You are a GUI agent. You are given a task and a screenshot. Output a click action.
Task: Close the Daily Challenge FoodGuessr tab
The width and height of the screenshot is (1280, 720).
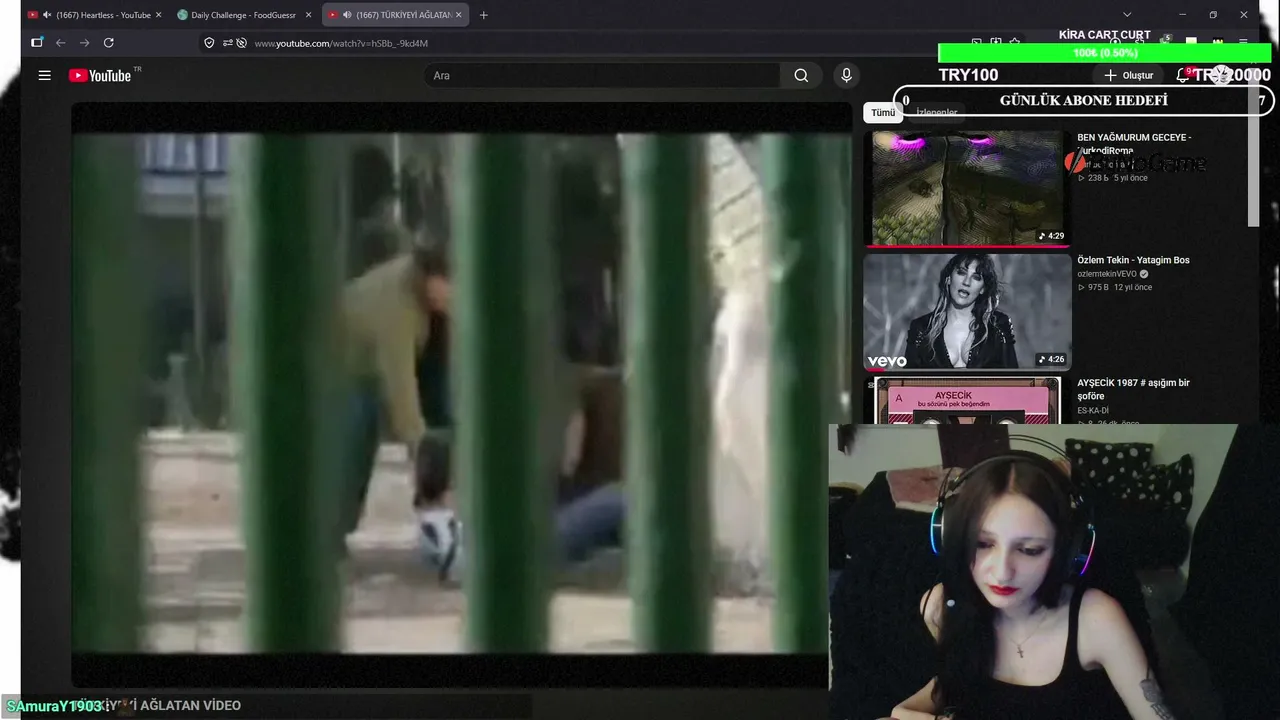click(308, 15)
